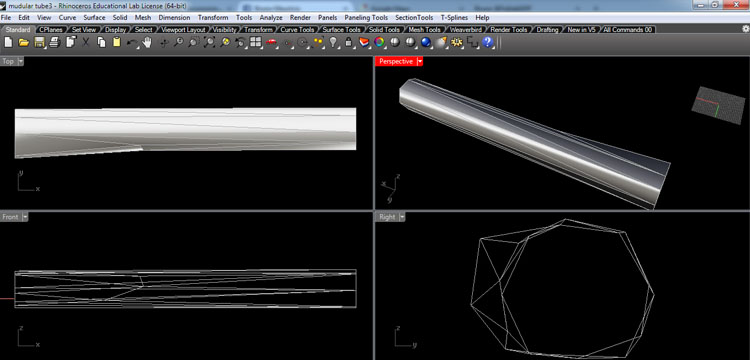Viewport: 750px width, 360px height.
Task: Activate the Front viewport title
Action: [x=11, y=217]
